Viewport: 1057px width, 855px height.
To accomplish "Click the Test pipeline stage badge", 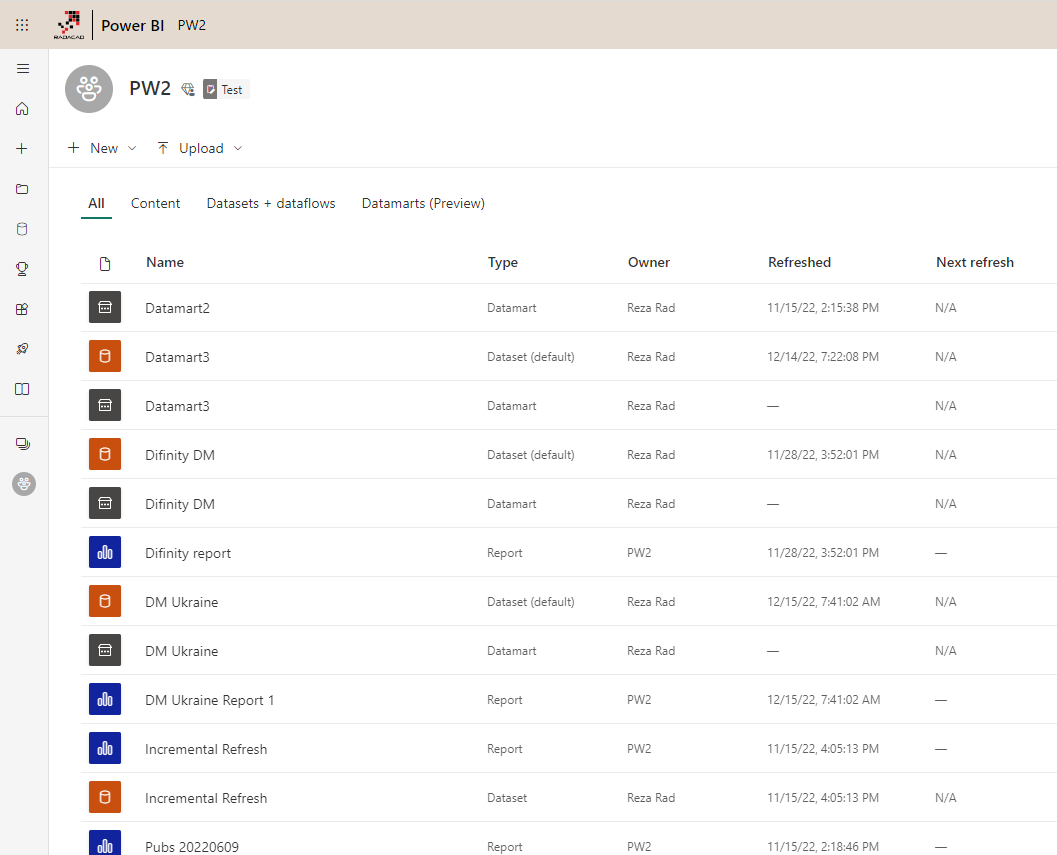I will [225, 89].
